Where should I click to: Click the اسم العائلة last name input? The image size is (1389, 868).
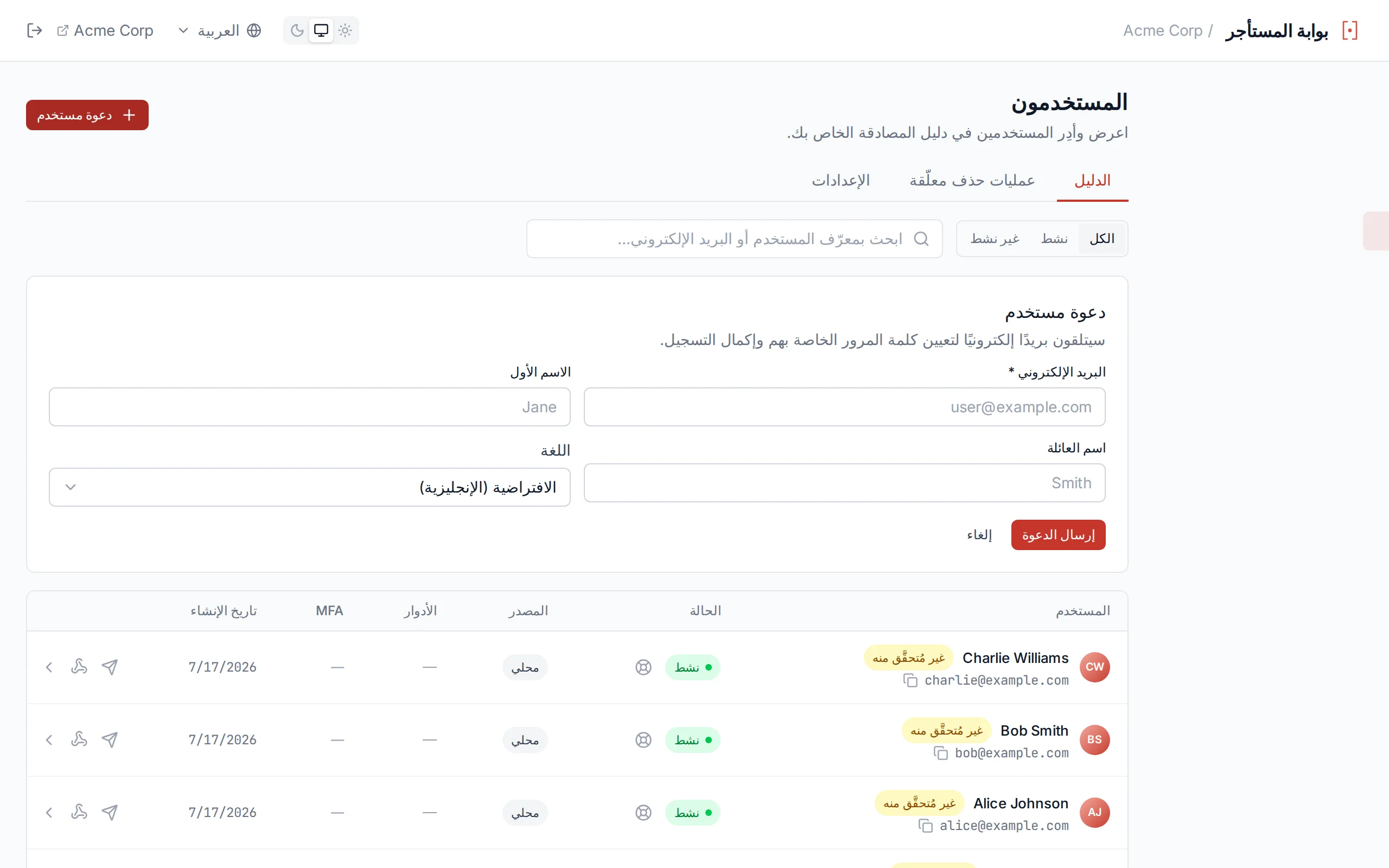(844, 483)
